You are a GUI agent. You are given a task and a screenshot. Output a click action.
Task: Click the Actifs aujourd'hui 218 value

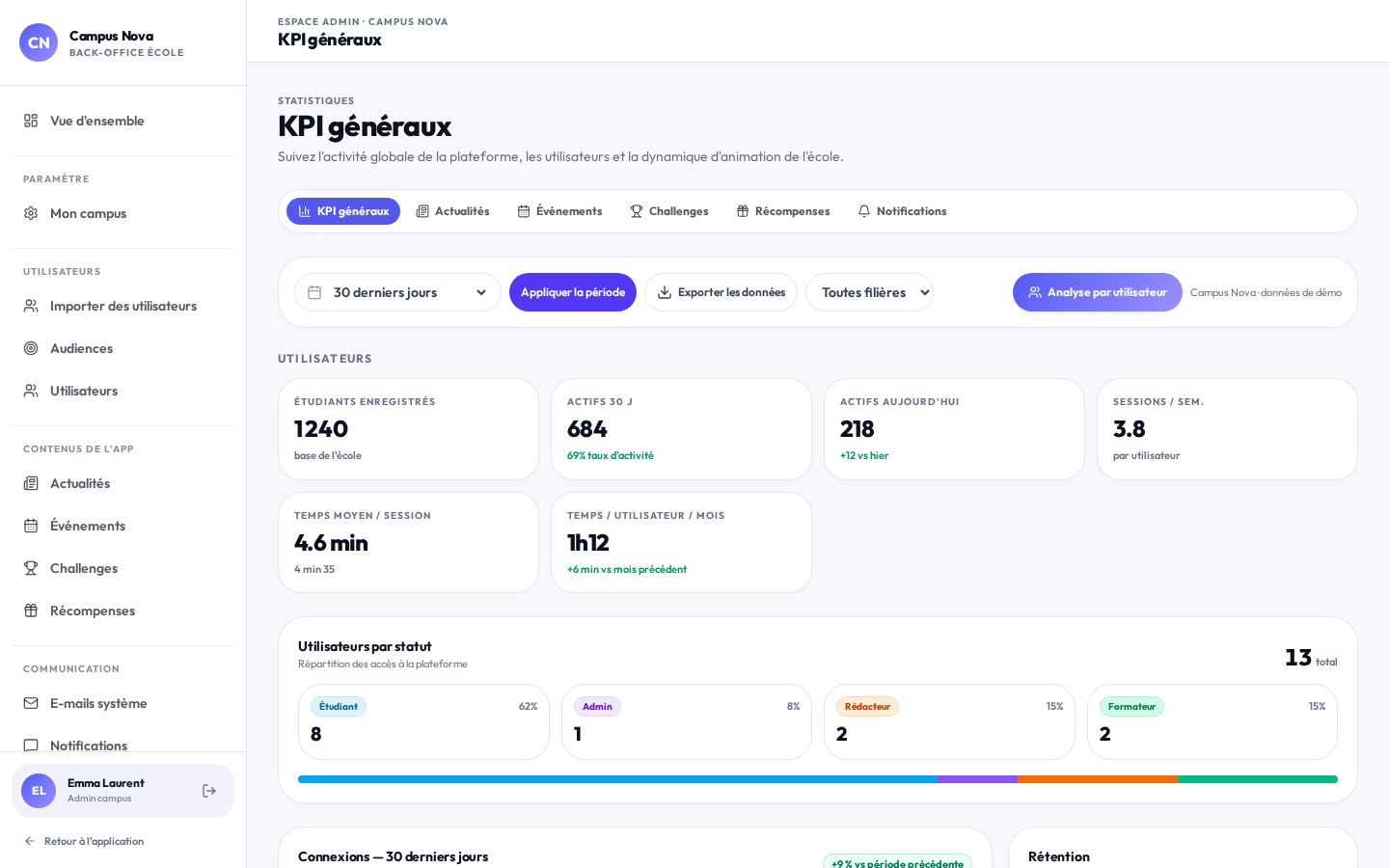(x=857, y=429)
